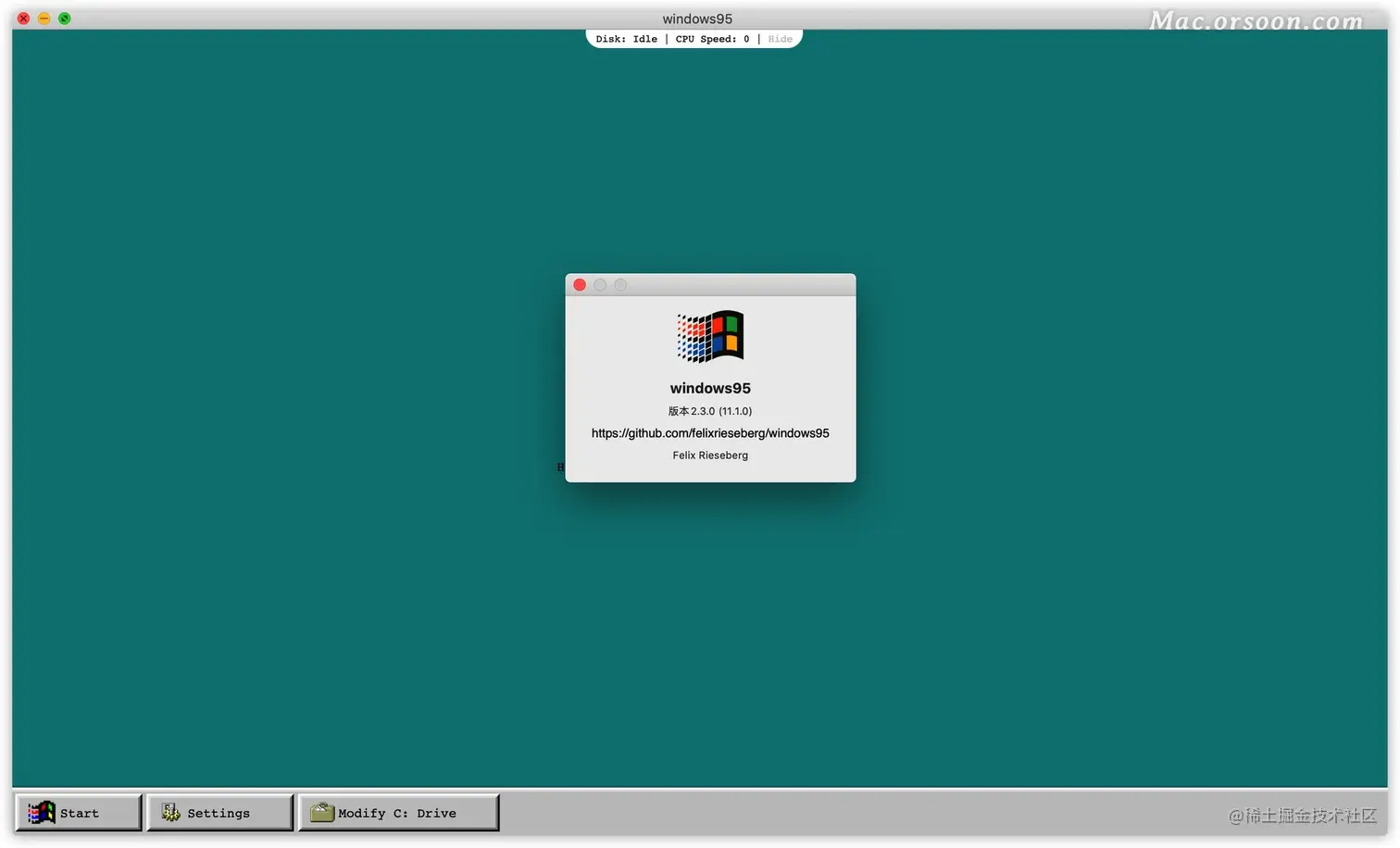Click the windows95 main window title
The width and height of the screenshot is (1400, 848).
click(697, 19)
